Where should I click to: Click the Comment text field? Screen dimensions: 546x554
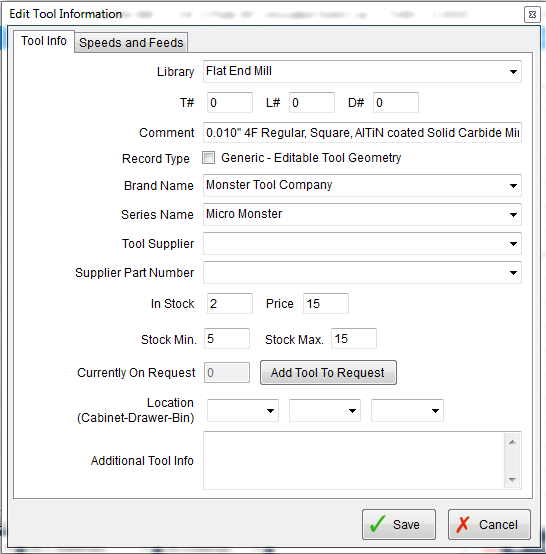(362, 132)
